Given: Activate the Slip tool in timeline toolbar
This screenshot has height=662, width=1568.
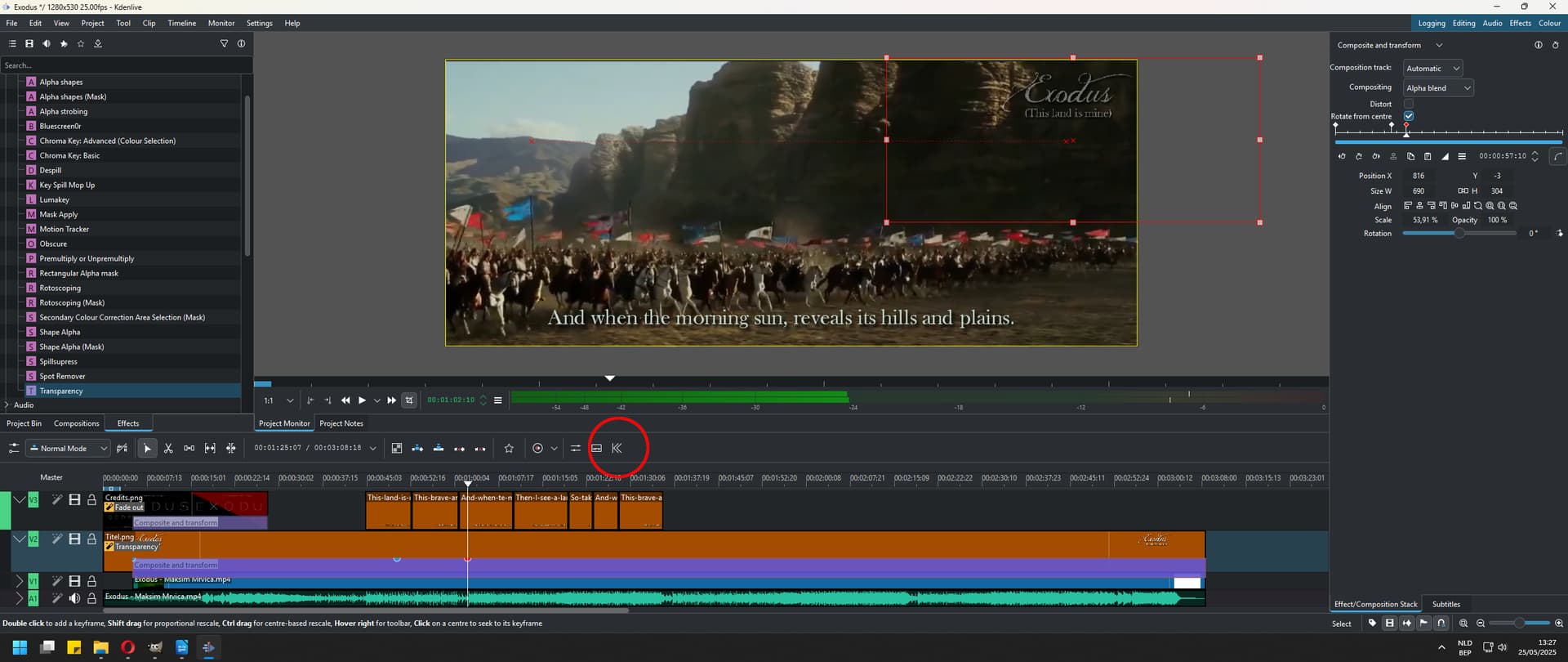Looking at the screenshot, I should coord(210,448).
